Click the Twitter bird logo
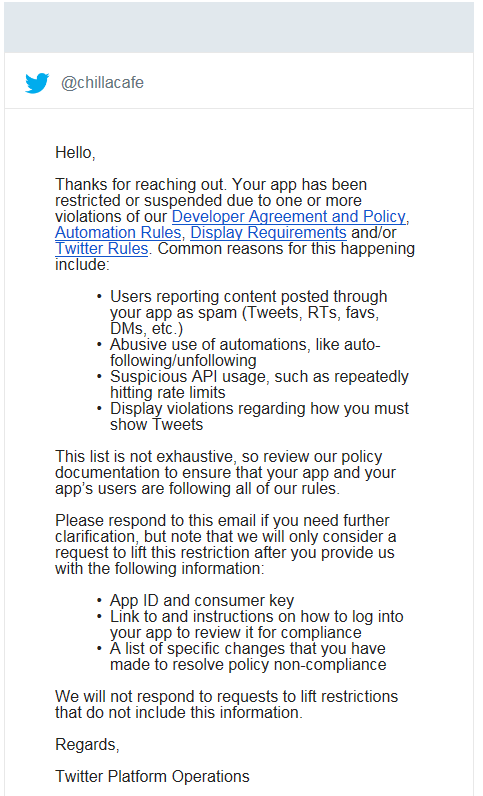The height and width of the screenshot is (796, 483). [37, 83]
